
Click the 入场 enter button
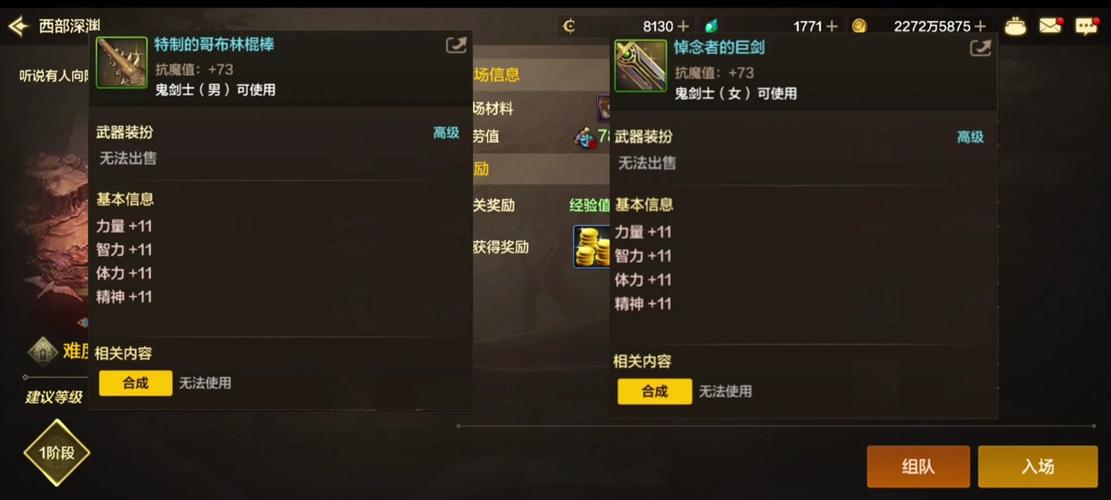[1038, 467]
